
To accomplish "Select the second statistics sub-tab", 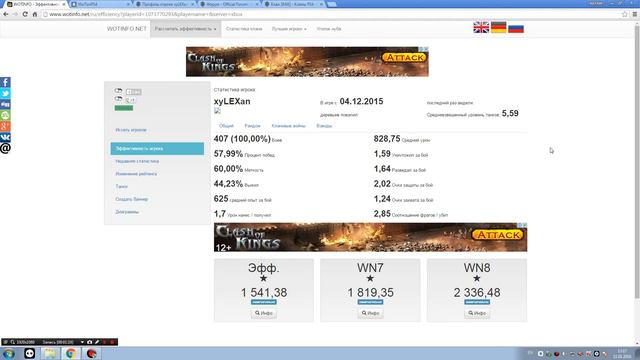I will (252, 126).
